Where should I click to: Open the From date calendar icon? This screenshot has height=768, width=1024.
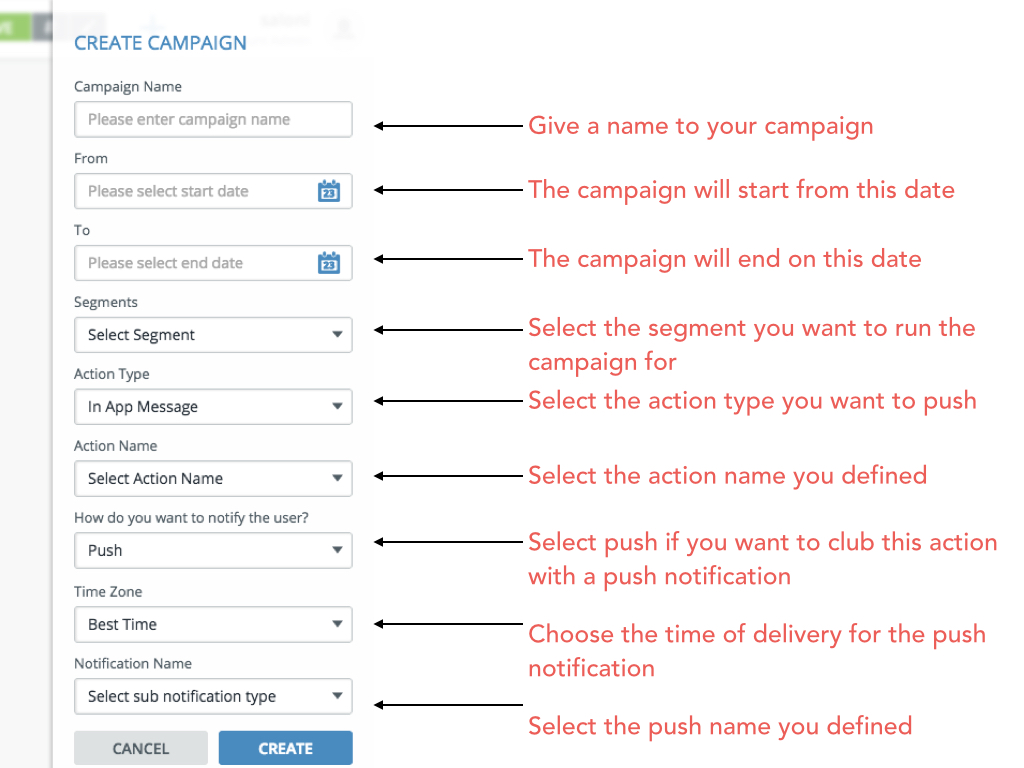(328, 191)
